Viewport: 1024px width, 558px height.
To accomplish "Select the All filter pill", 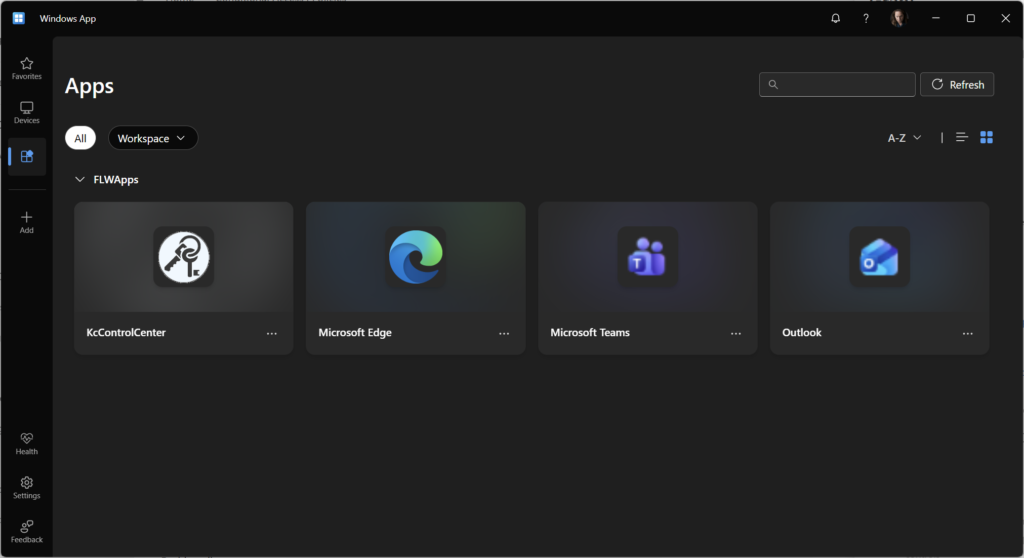I will click(x=80, y=138).
